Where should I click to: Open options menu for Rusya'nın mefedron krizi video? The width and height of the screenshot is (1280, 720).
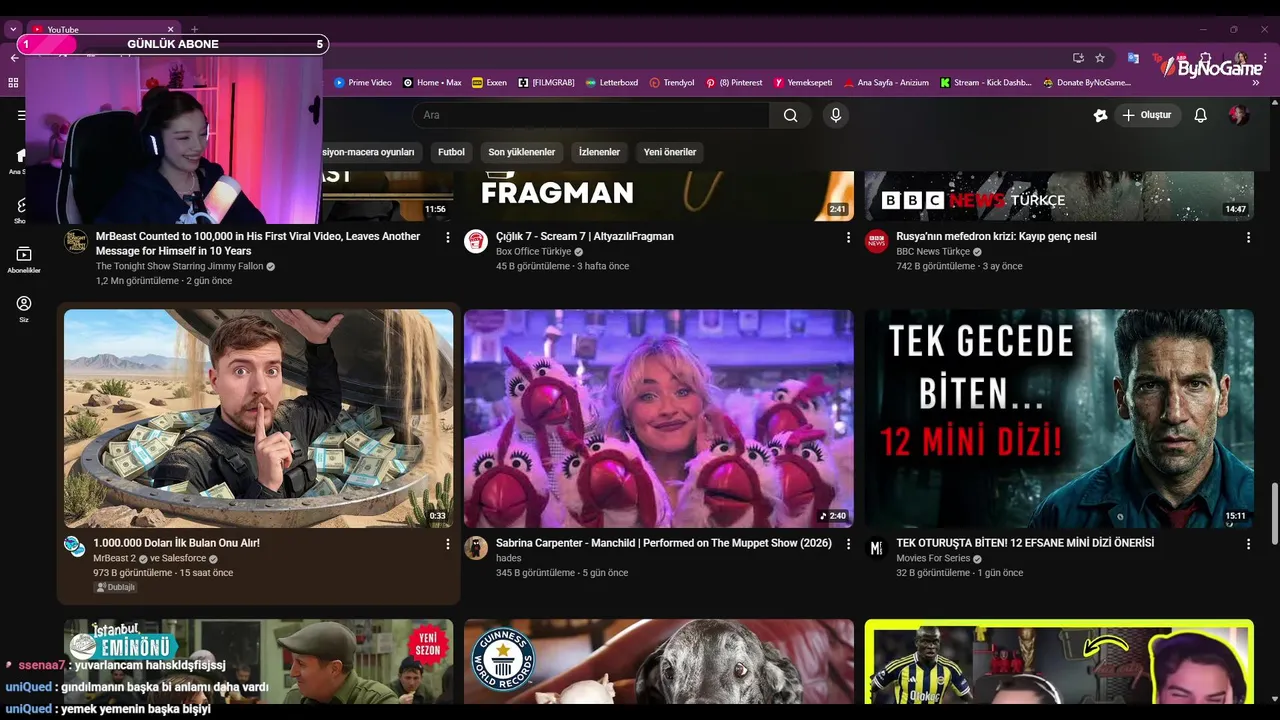pos(1248,237)
